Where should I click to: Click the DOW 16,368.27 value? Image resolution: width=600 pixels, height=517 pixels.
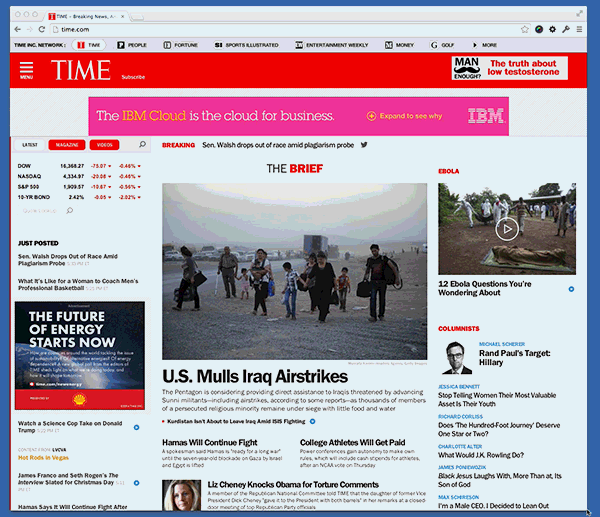tap(72, 166)
